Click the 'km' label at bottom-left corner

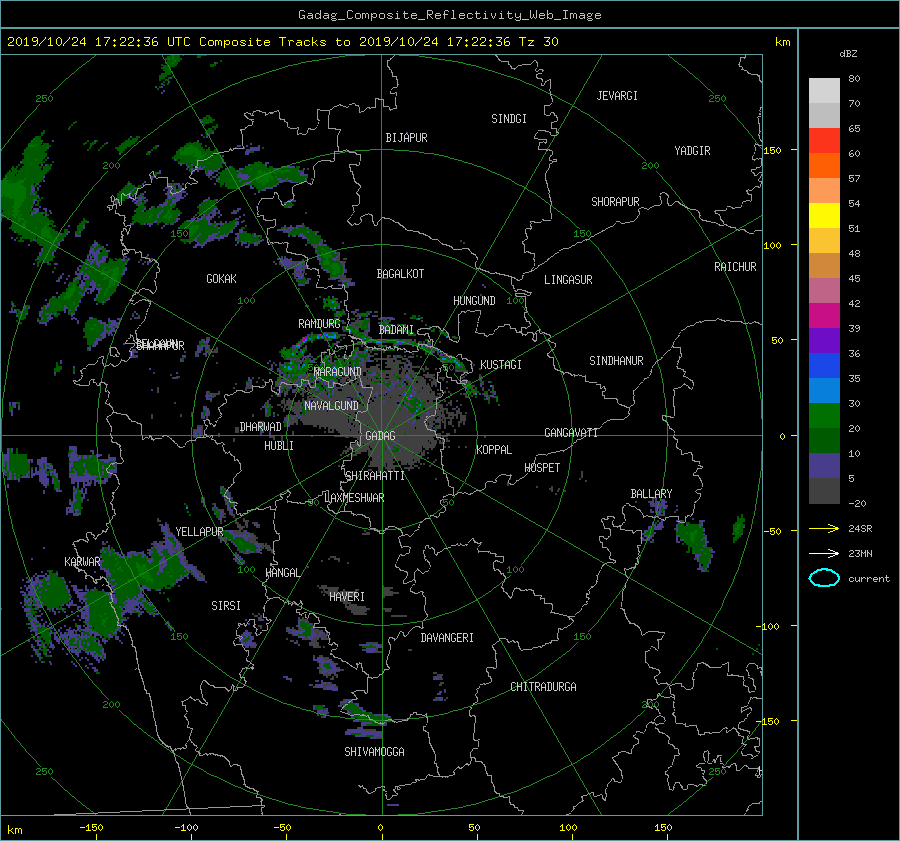pyautogui.click(x=14, y=830)
